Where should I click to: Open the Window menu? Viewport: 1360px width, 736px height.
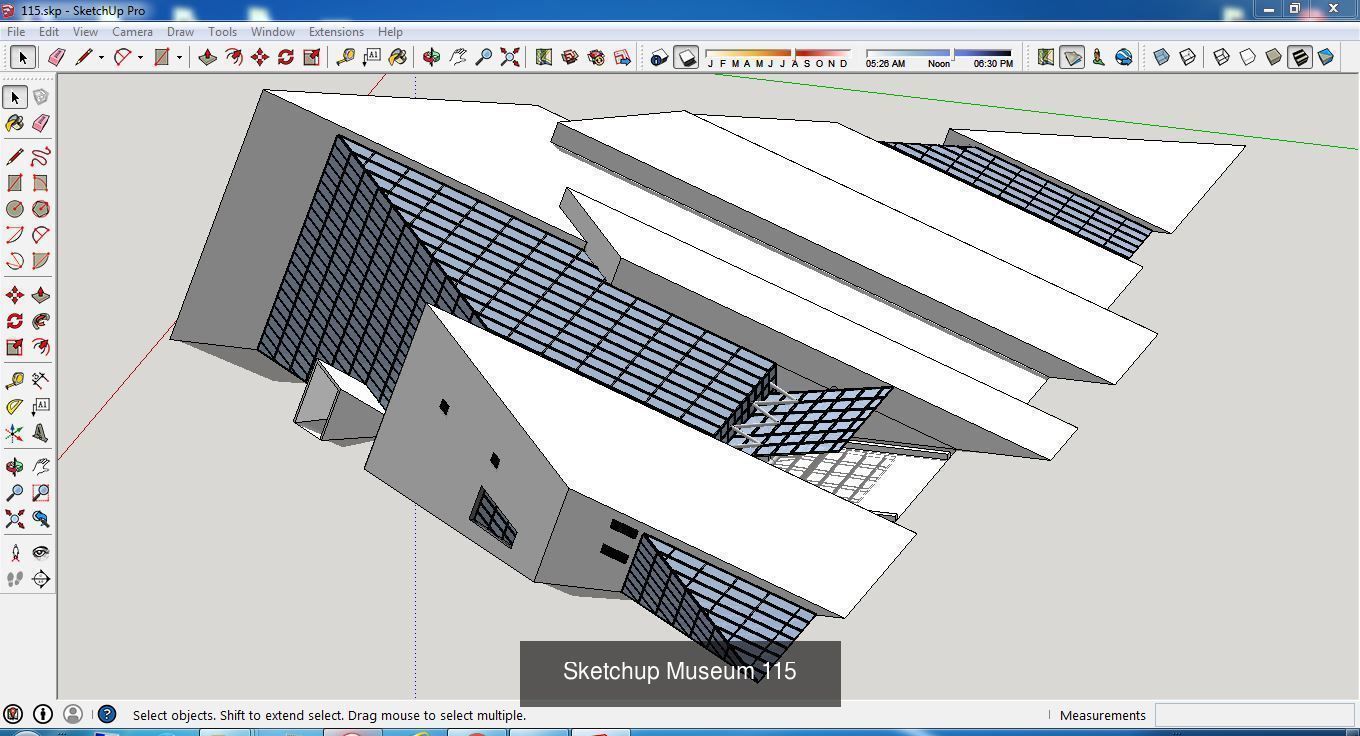(x=272, y=32)
